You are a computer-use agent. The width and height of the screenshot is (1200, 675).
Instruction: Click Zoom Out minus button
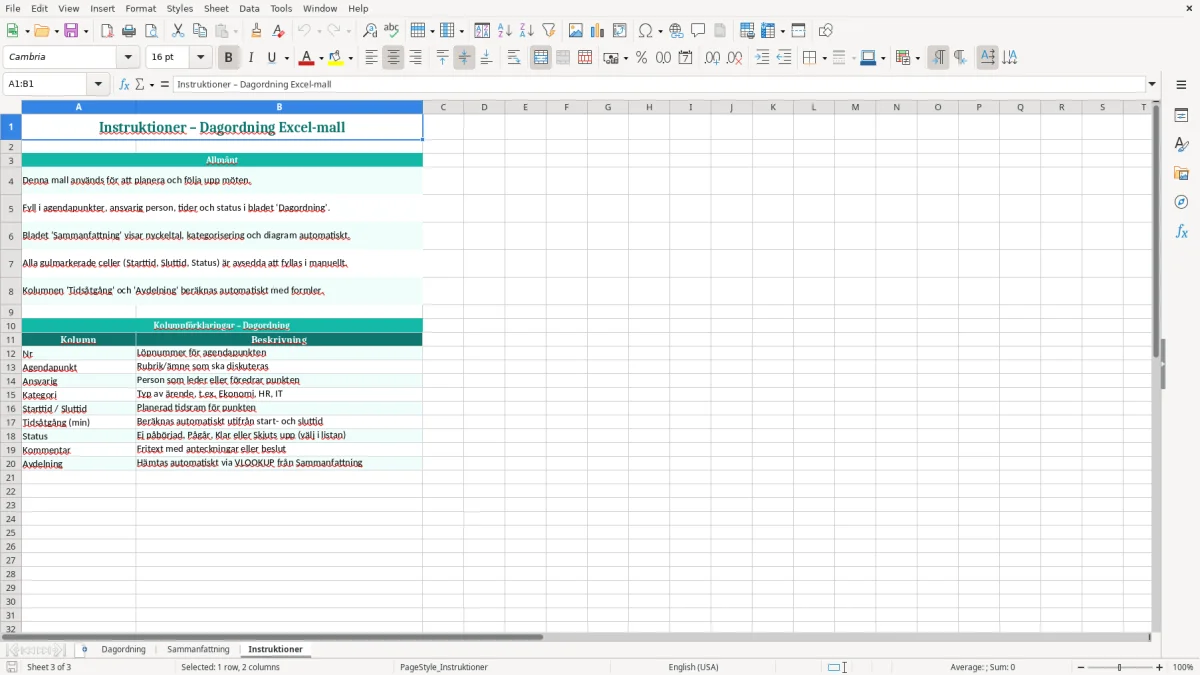coord(1081,667)
